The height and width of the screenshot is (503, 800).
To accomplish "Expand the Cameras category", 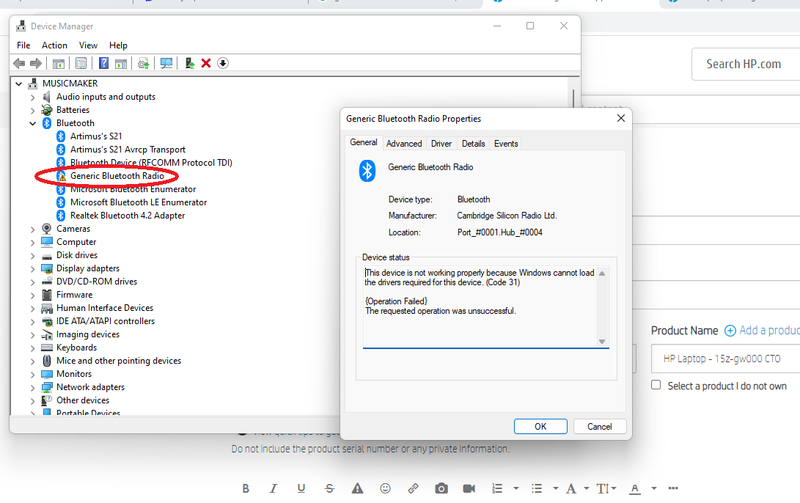I will click(33, 229).
